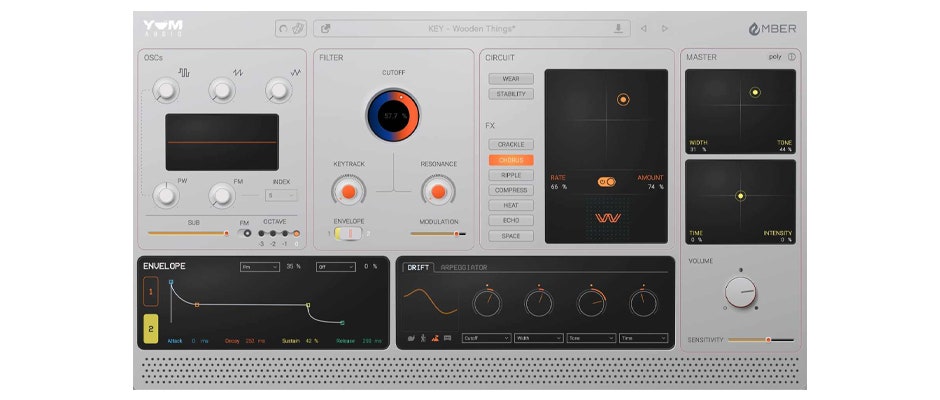
Task: Toggle the Chorus effect power switch
Action: [606, 181]
